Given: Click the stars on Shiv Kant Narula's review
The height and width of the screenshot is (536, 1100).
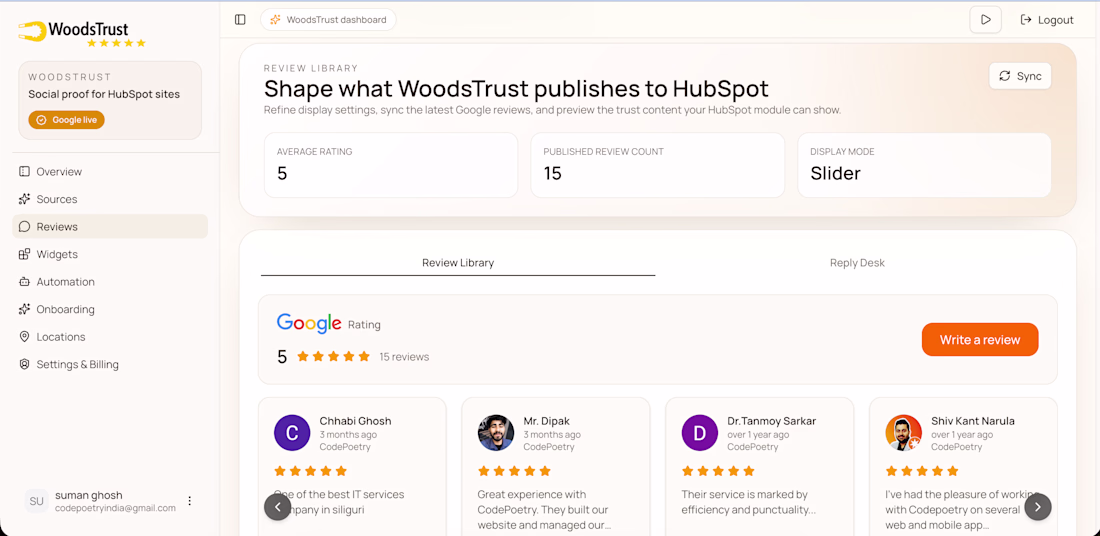Looking at the screenshot, I should click(x=923, y=471).
